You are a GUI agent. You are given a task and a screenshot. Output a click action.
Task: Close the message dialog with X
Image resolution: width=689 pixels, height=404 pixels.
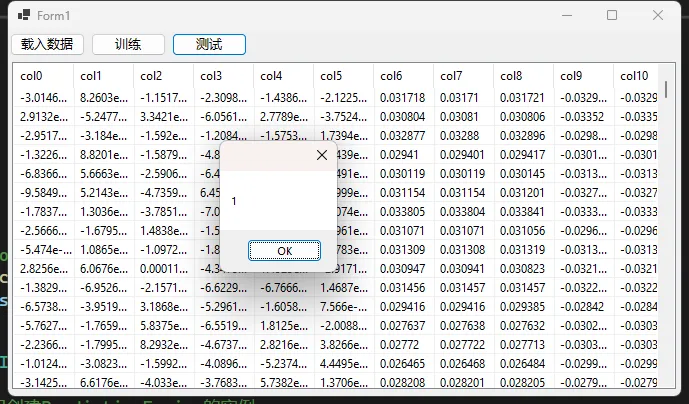tap(321, 155)
